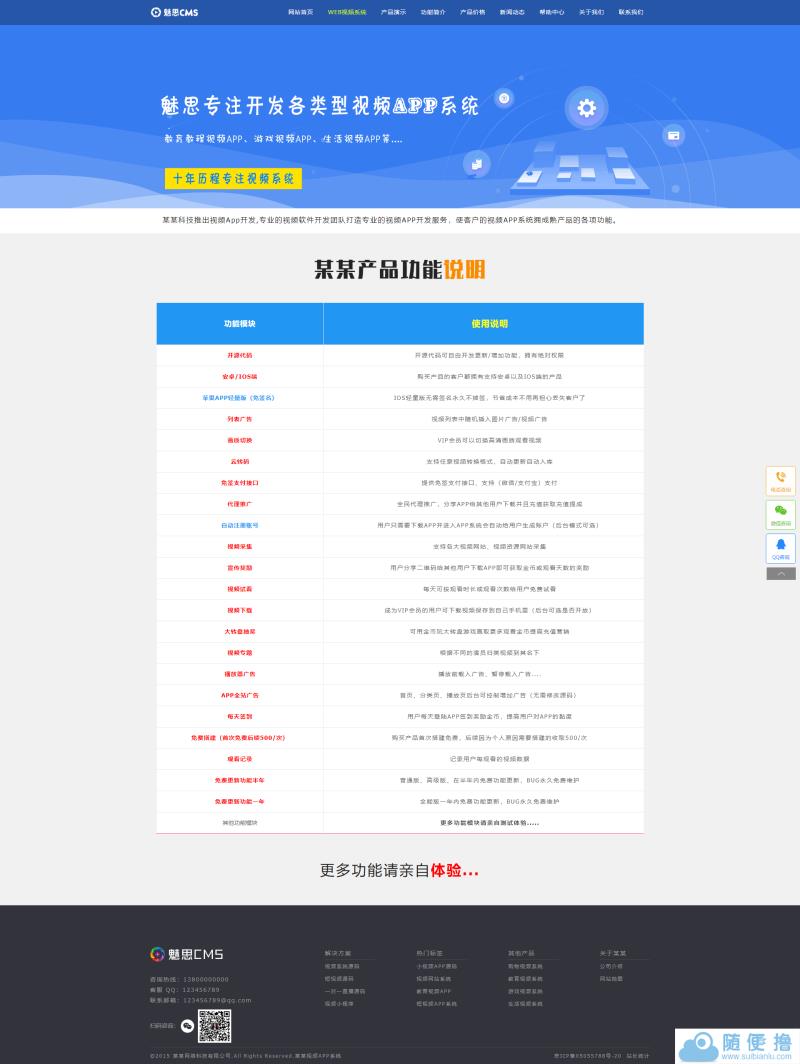800x1064 pixels.
Task: Click 联系我们 in navigation bar
Action: click(631, 12)
